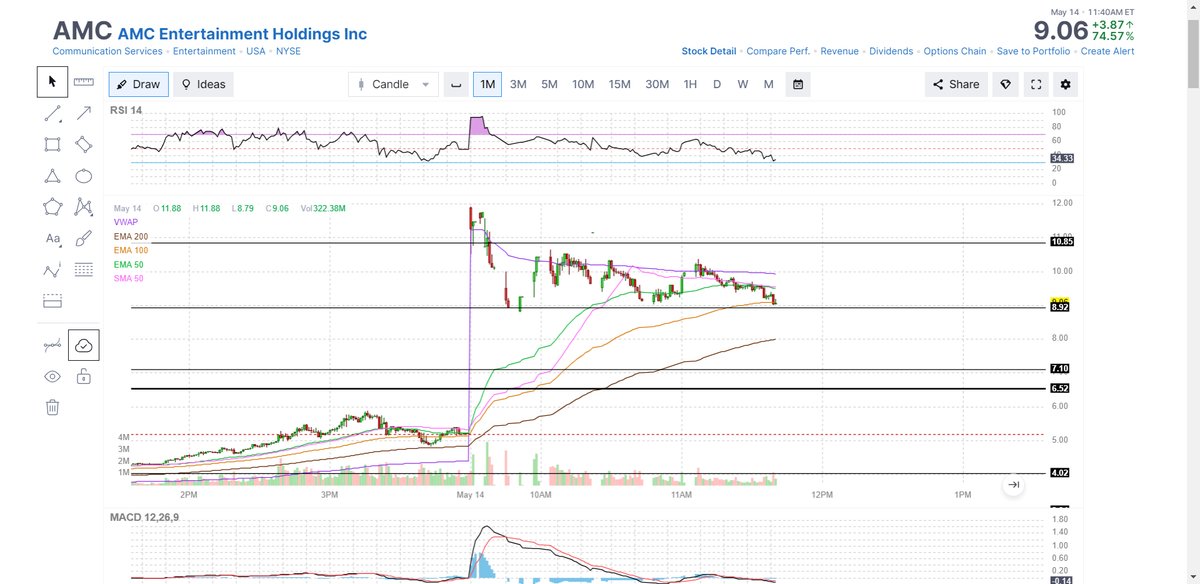1200x584 pixels.
Task: Click the SMA 50 indicator label
Action: 128,278
